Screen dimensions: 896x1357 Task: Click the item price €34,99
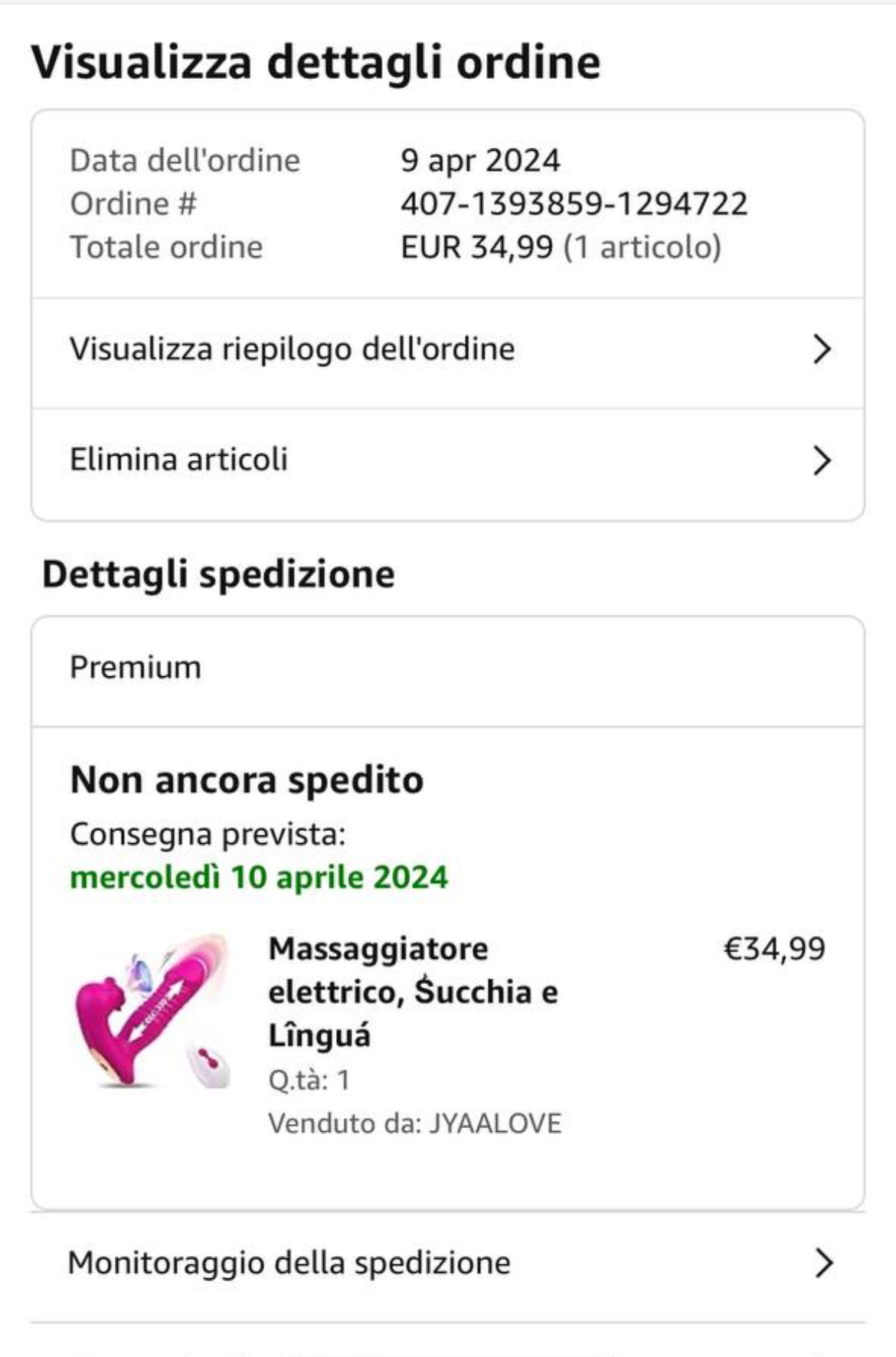click(x=774, y=949)
